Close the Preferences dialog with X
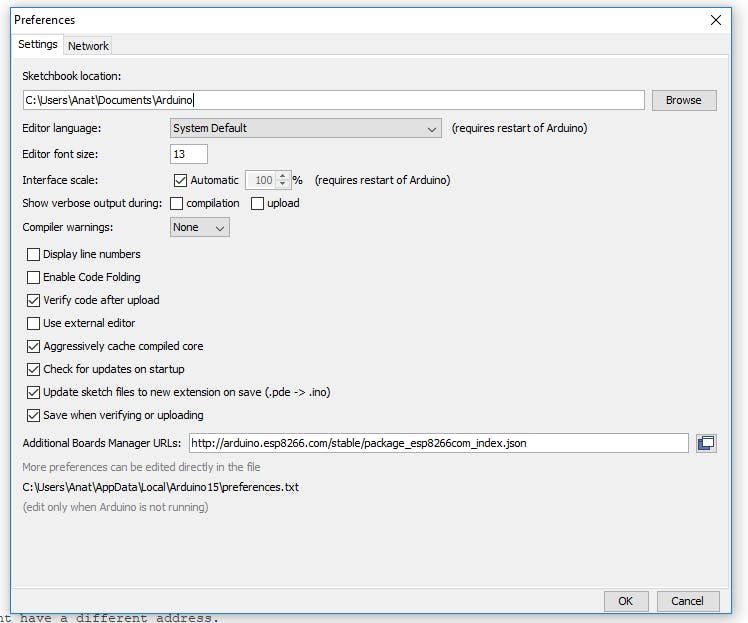This screenshot has height=623, width=748. point(716,20)
